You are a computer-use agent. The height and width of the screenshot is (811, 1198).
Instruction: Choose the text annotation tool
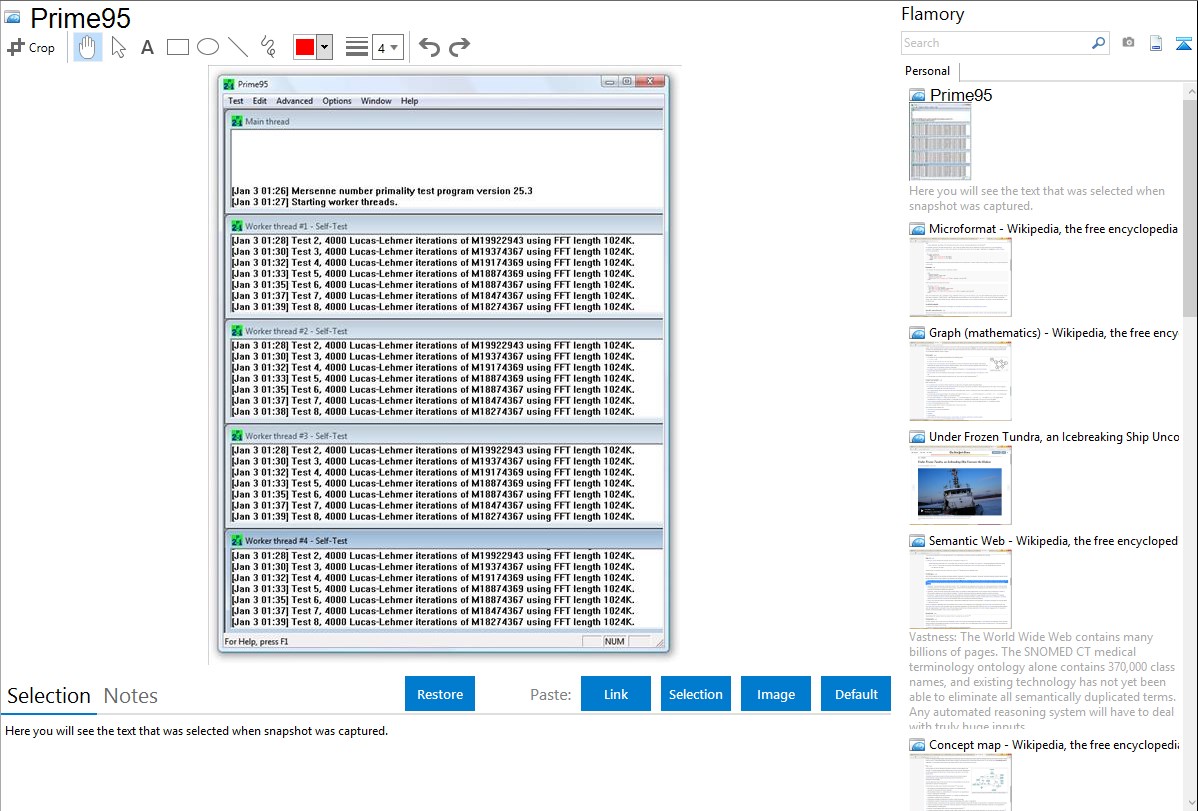(x=147, y=47)
